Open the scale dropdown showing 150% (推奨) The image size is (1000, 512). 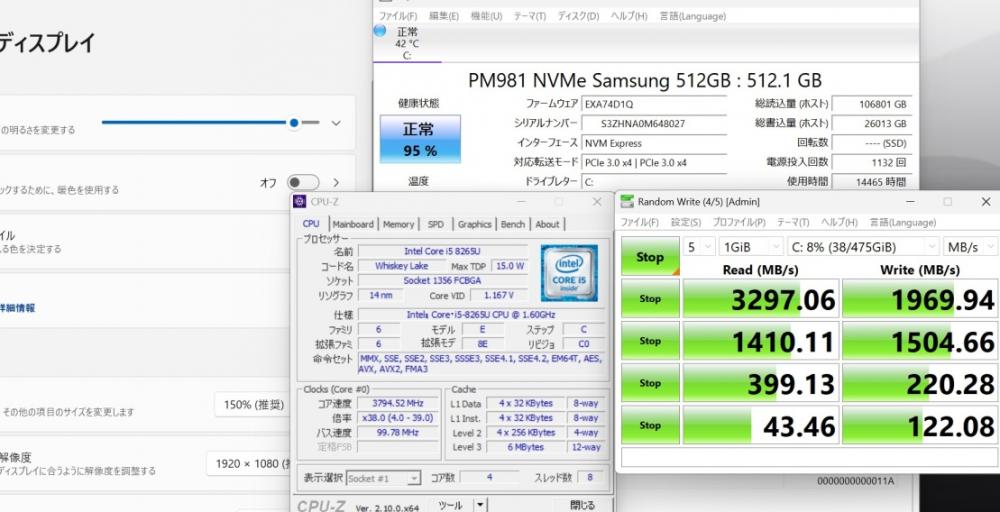(x=253, y=404)
